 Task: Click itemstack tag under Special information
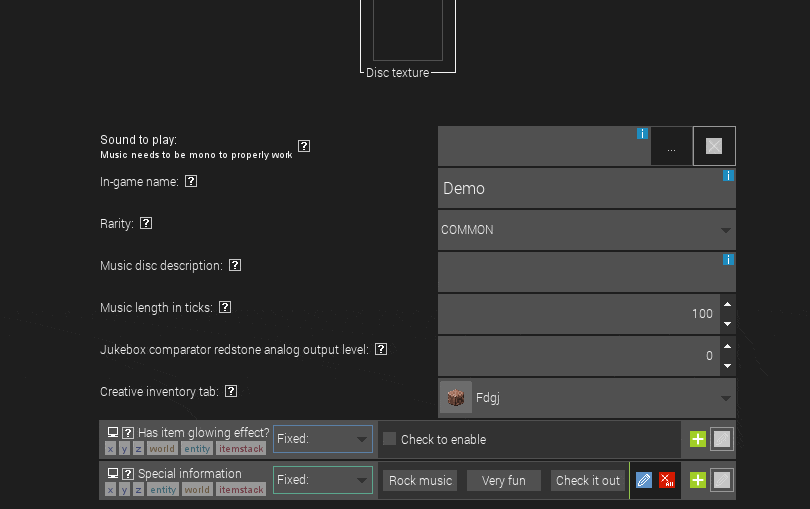coord(241,489)
